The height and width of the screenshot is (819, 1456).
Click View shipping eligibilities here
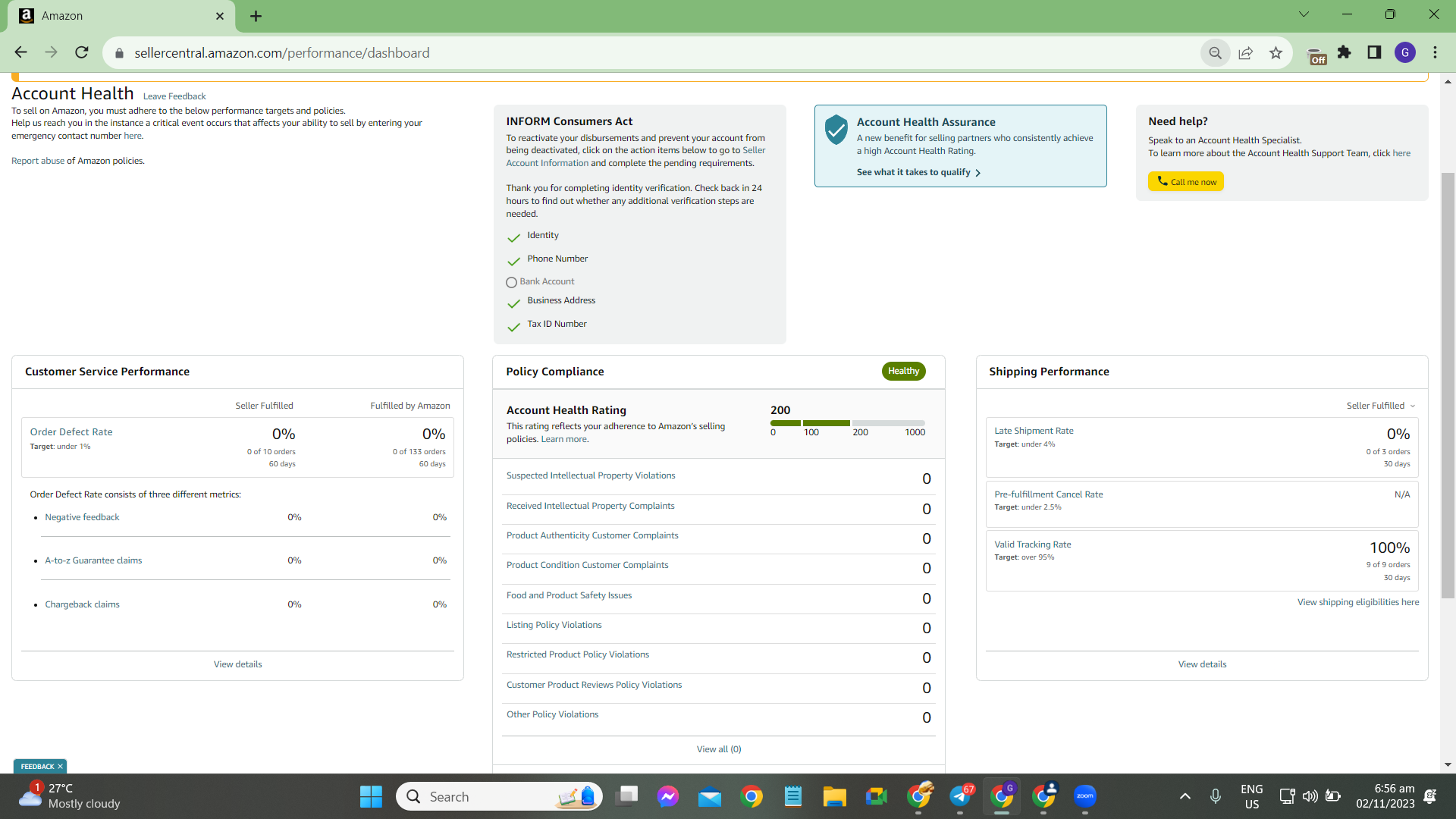pyautogui.click(x=1358, y=602)
